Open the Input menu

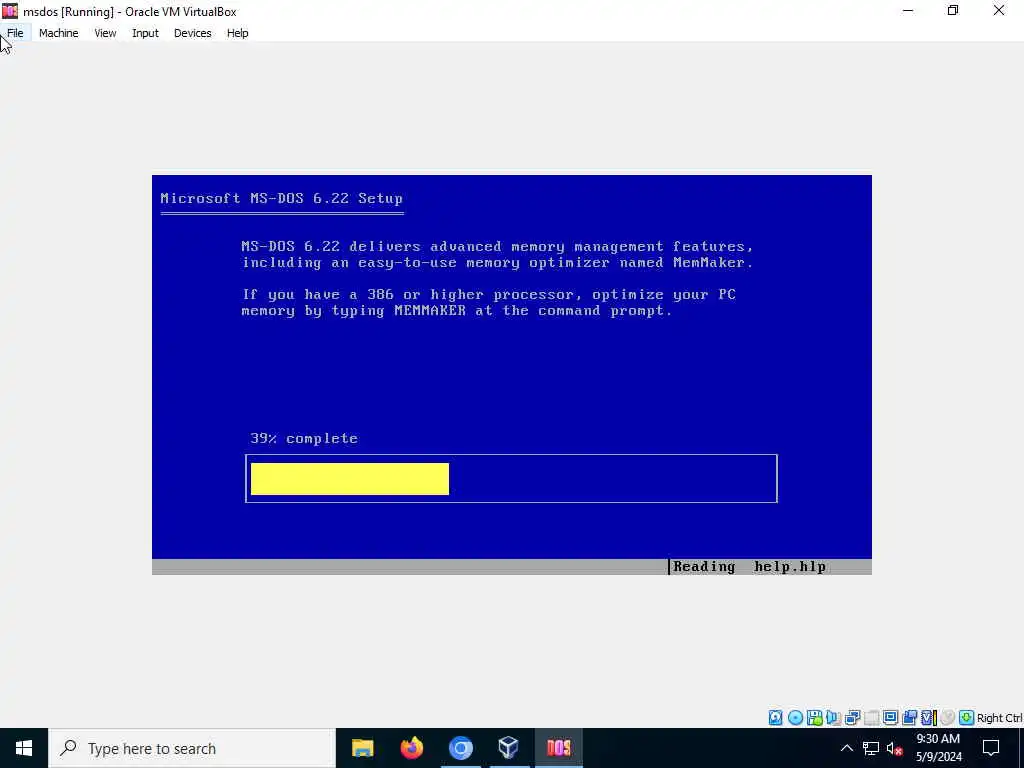click(145, 33)
